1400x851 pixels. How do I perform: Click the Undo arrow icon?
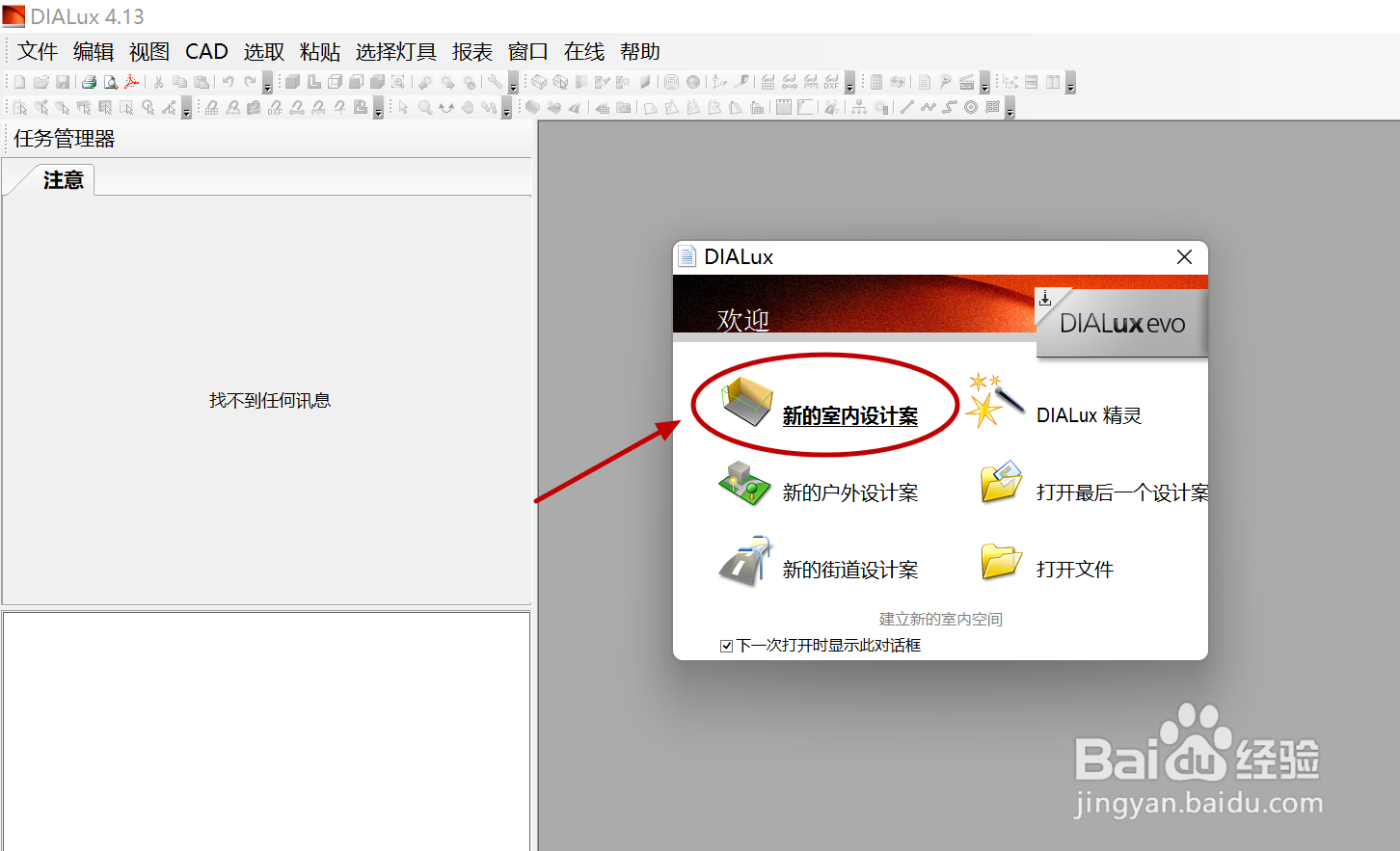pos(228,82)
